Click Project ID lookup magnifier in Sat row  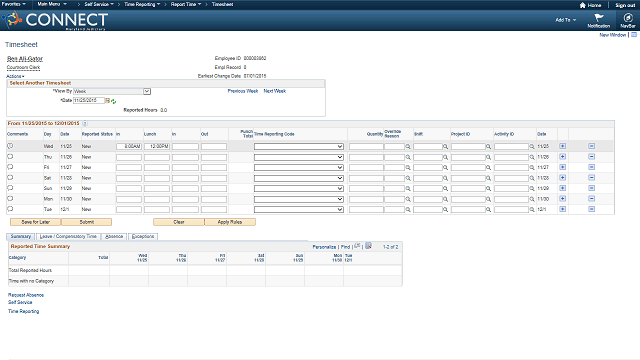tap(488, 178)
